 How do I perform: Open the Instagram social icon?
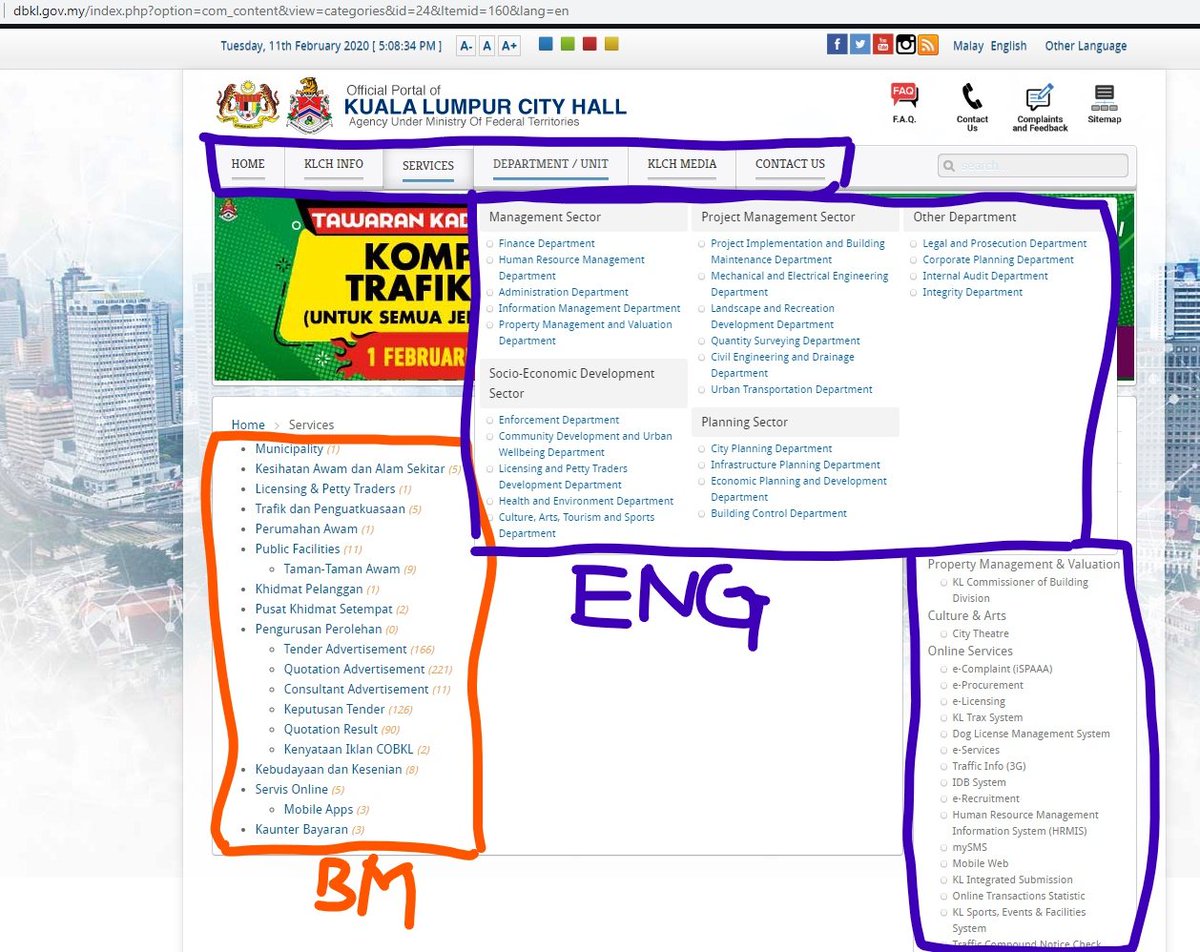pos(906,44)
